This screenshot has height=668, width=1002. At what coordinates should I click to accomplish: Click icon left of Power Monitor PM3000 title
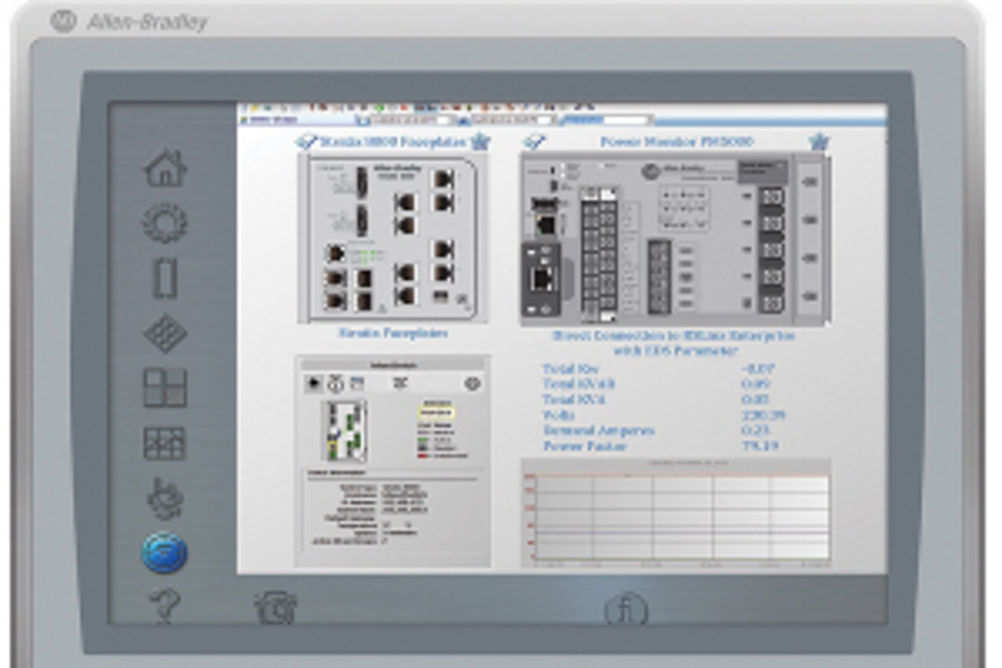click(534, 141)
